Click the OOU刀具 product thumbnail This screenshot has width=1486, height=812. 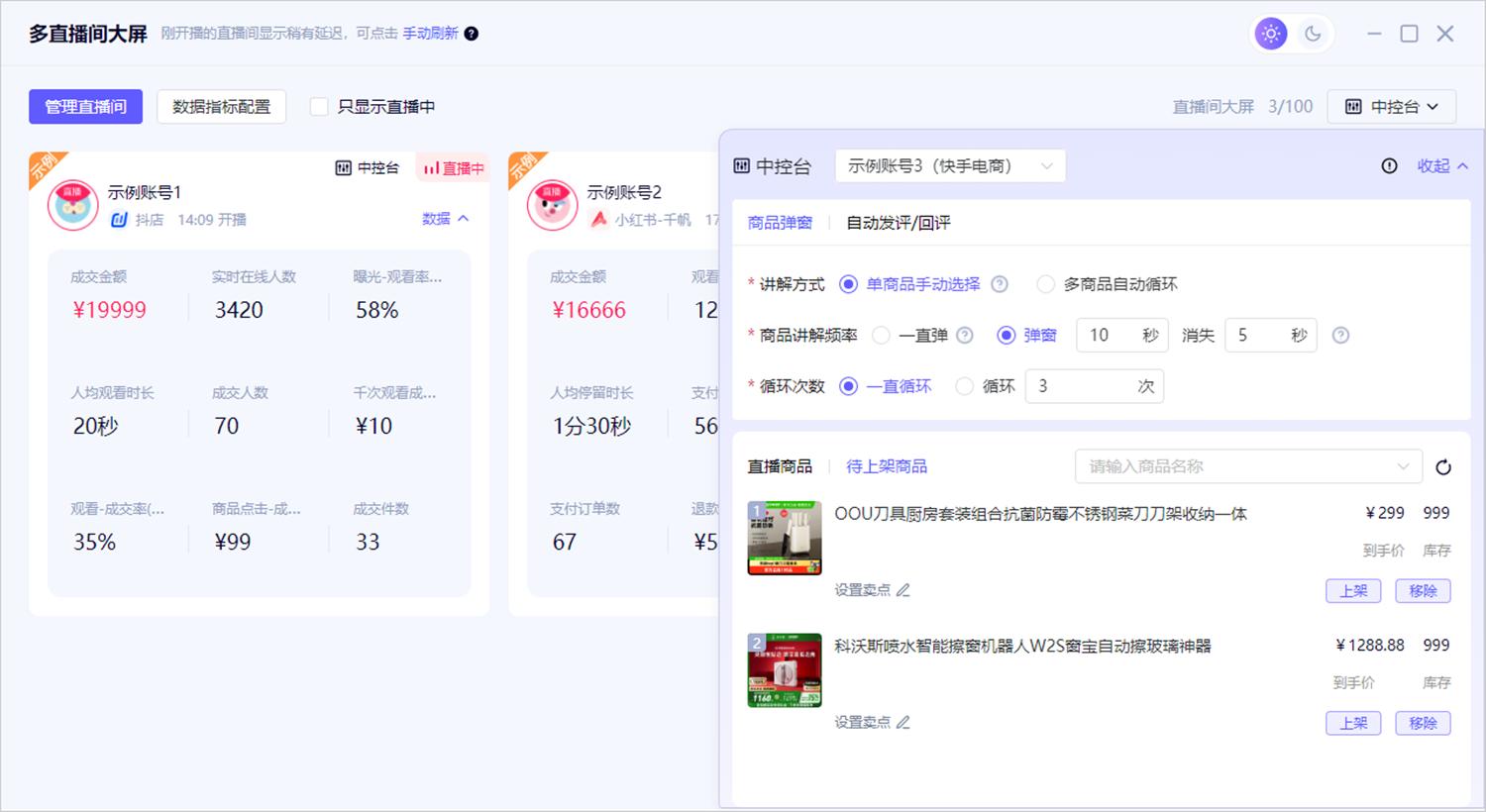tap(785, 538)
